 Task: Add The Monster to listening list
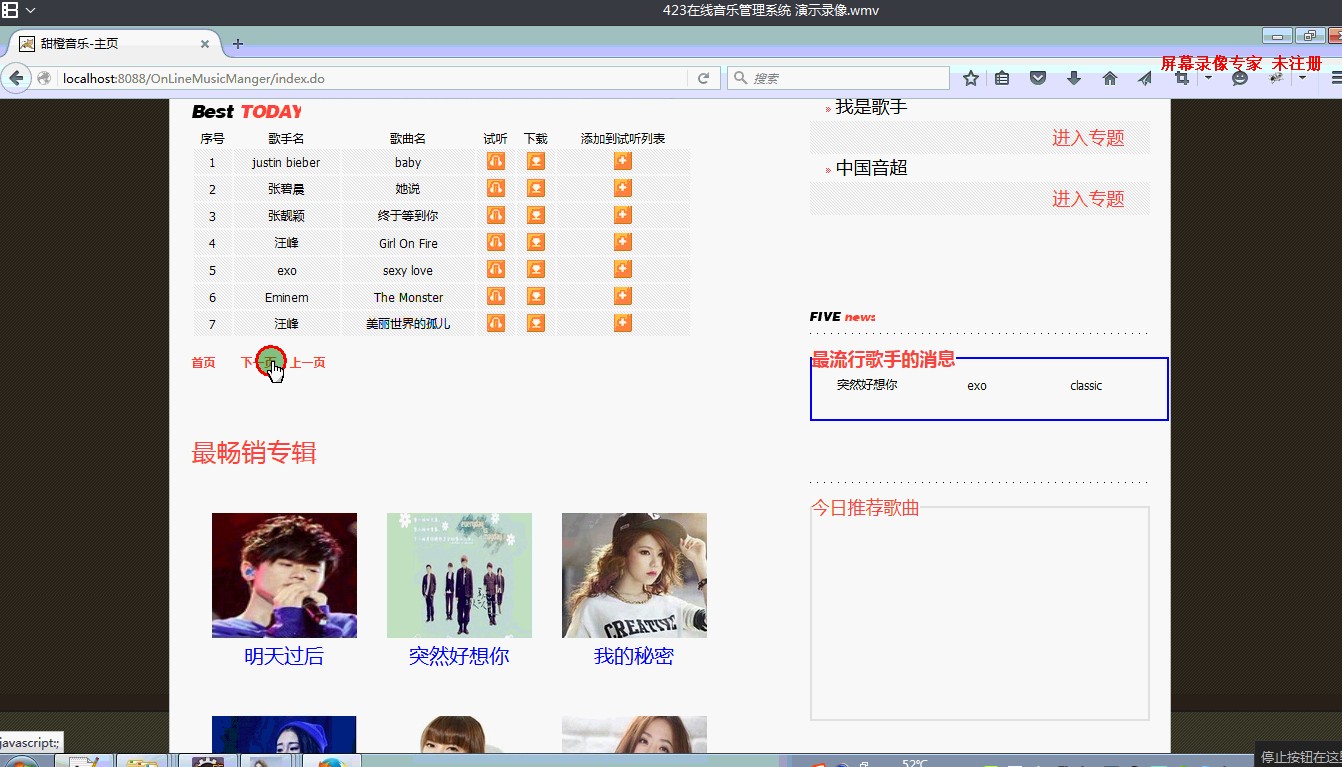(x=622, y=296)
